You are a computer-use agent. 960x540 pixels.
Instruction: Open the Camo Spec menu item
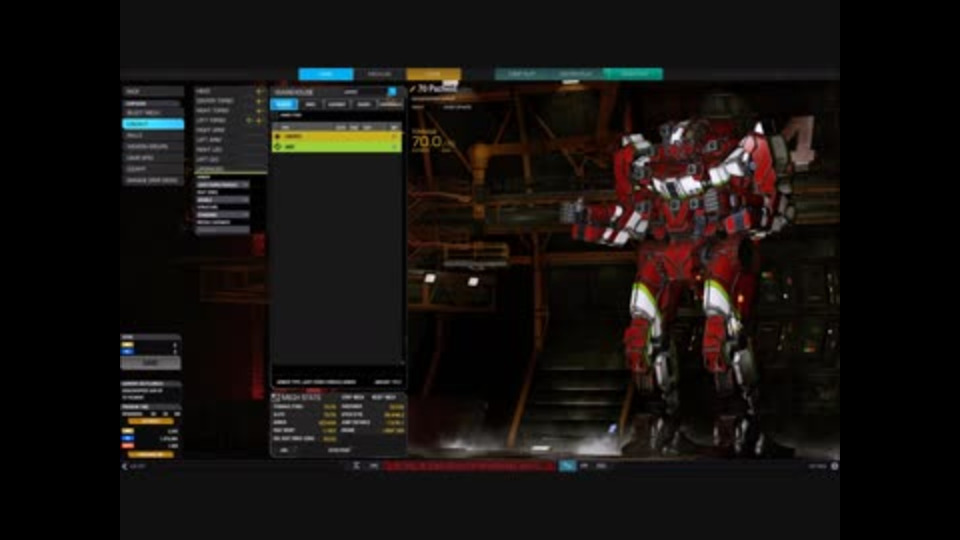(152, 158)
